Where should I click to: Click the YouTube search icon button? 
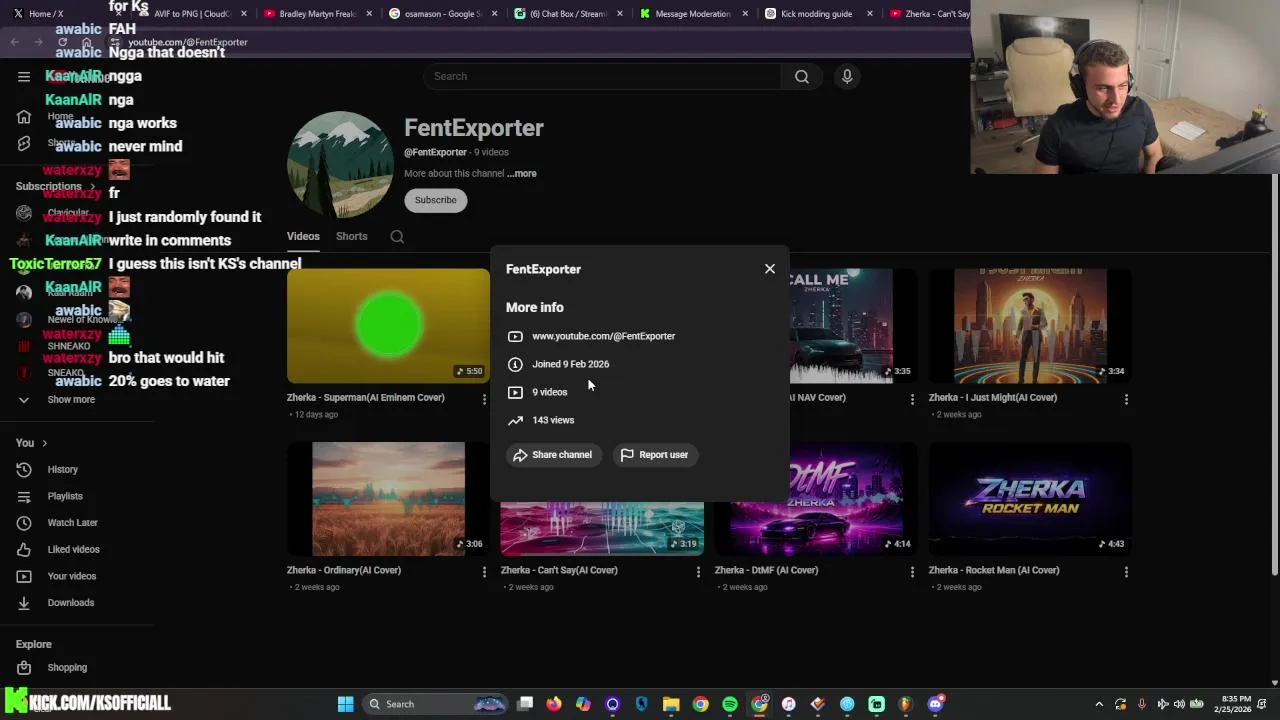802,76
